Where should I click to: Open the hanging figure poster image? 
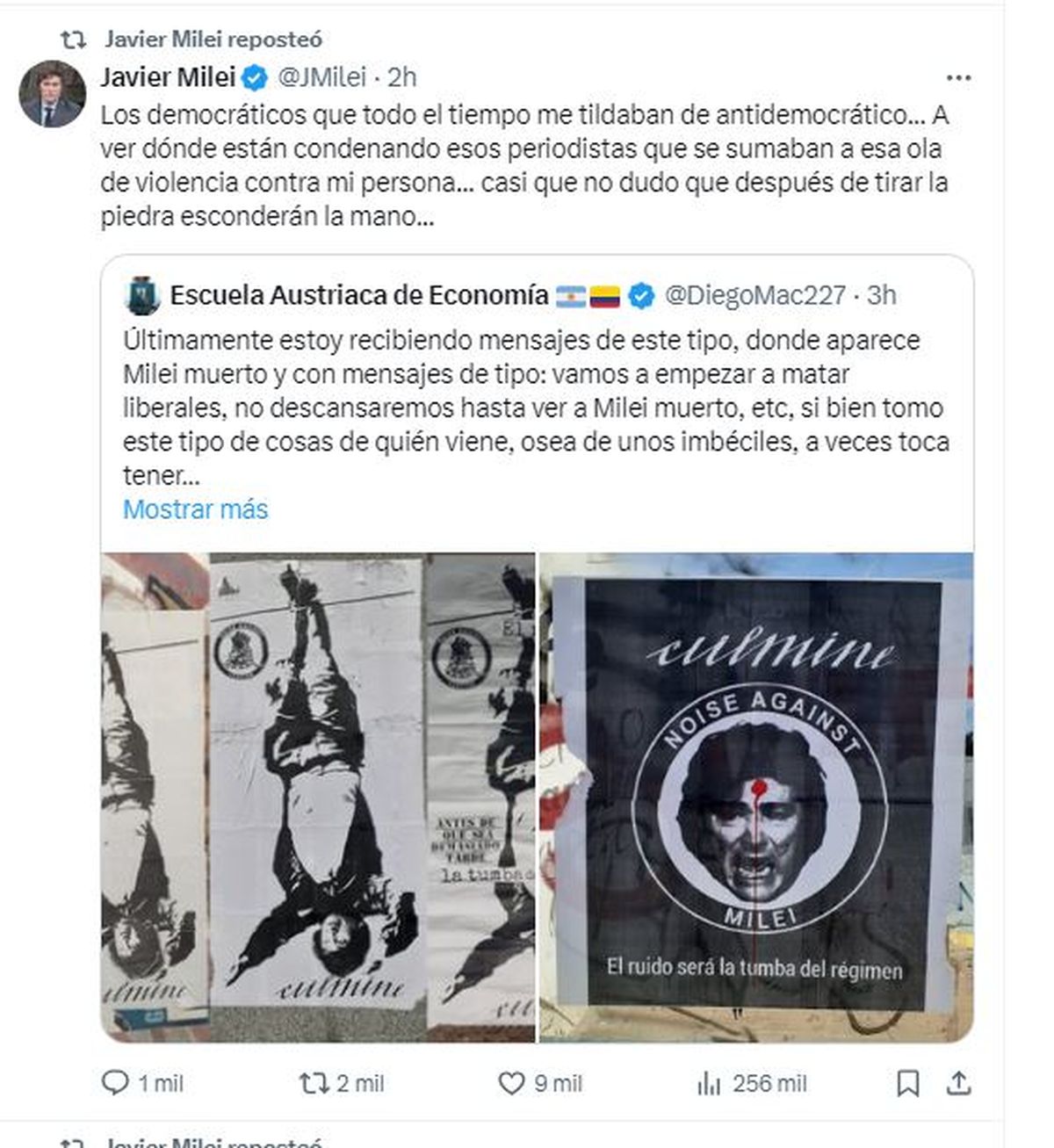(317, 797)
